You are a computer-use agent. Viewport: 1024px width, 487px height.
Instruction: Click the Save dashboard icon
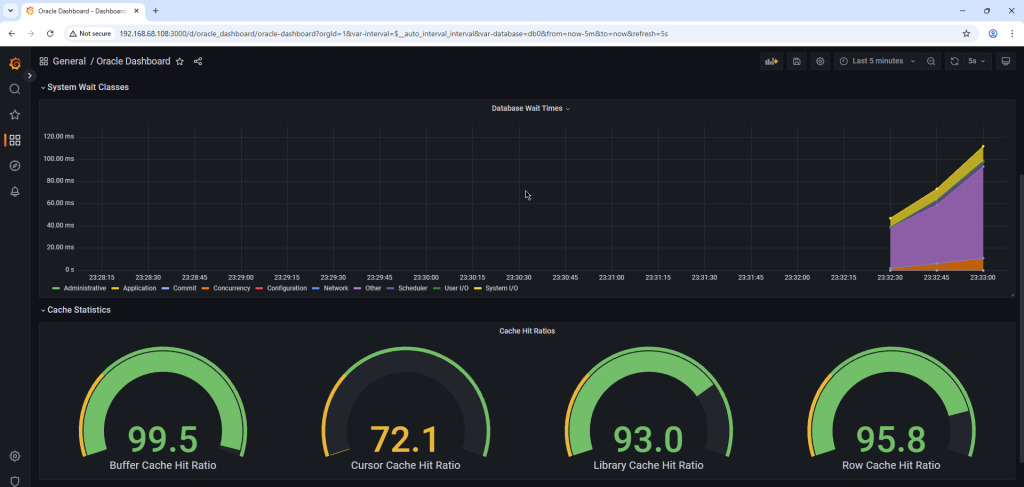[797, 61]
